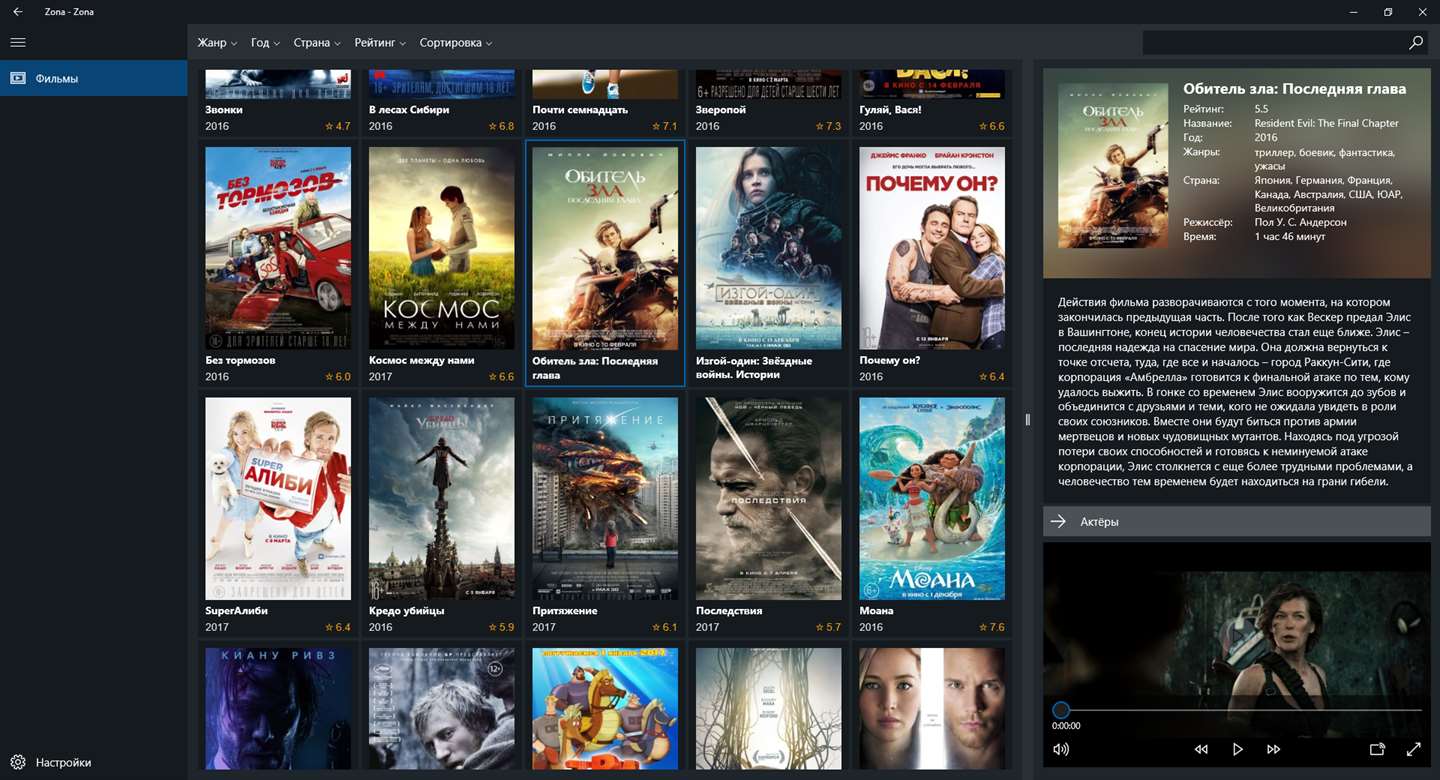Expand the Рейтинг filter dropdown

point(380,43)
